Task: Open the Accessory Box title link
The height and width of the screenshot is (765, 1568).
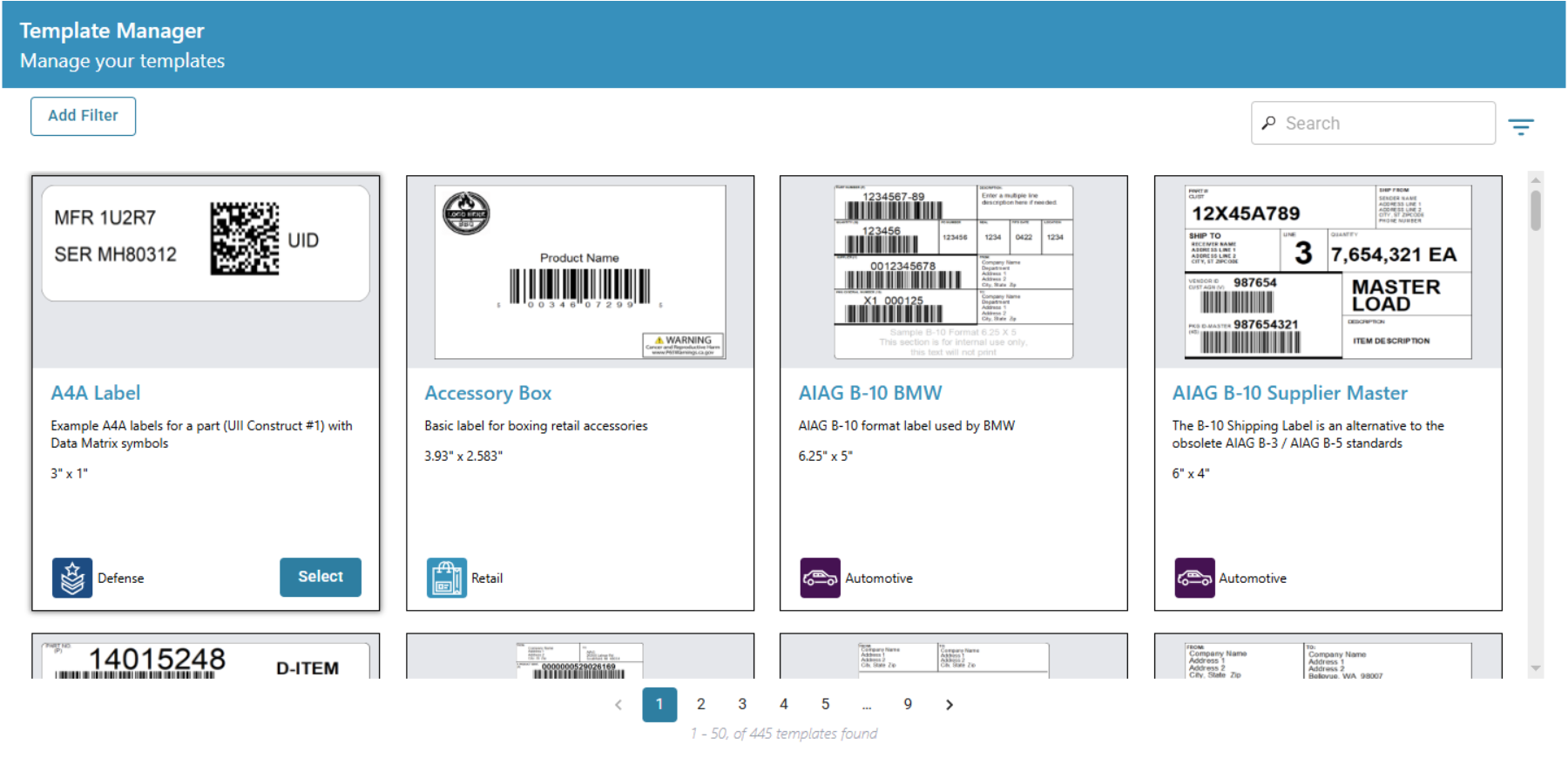Action: pos(488,393)
